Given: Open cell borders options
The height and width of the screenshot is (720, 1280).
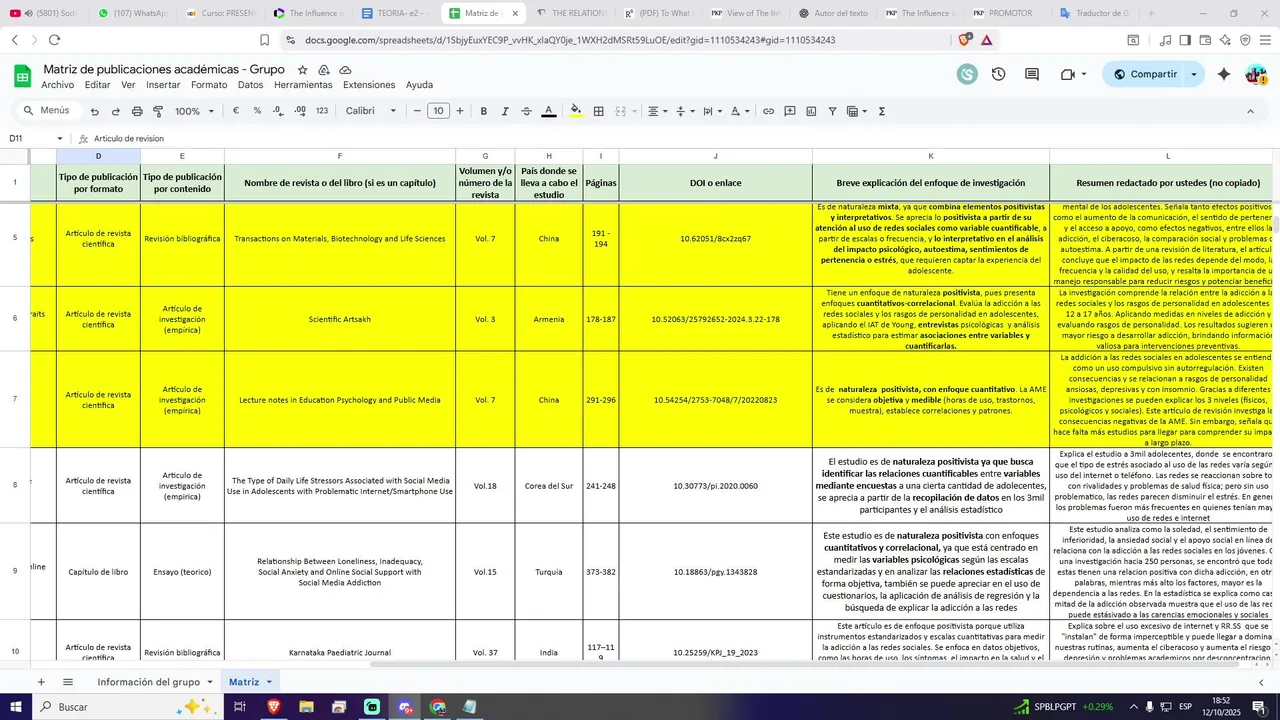Looking at the screenshot, I should click(598, 111).
